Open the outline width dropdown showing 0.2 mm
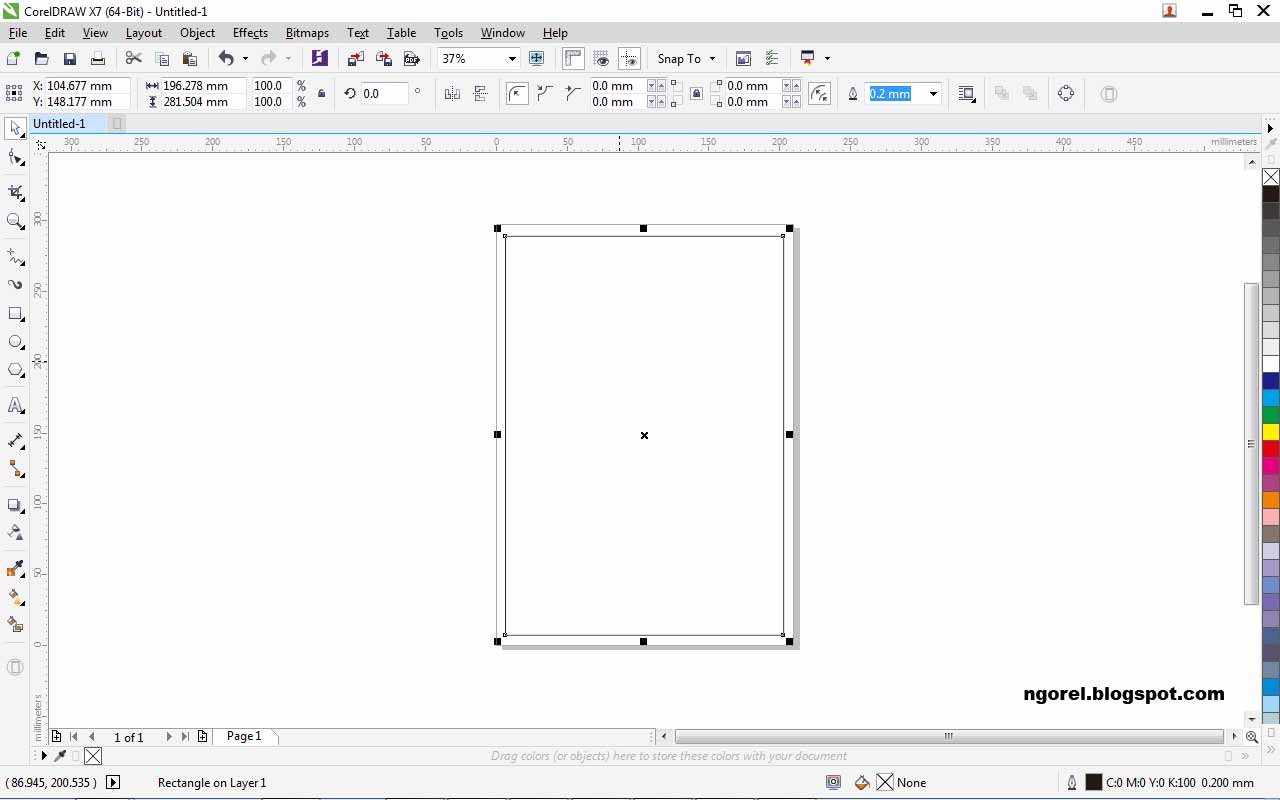Viewport: 1280px width, 800px height. coord(933,93)
